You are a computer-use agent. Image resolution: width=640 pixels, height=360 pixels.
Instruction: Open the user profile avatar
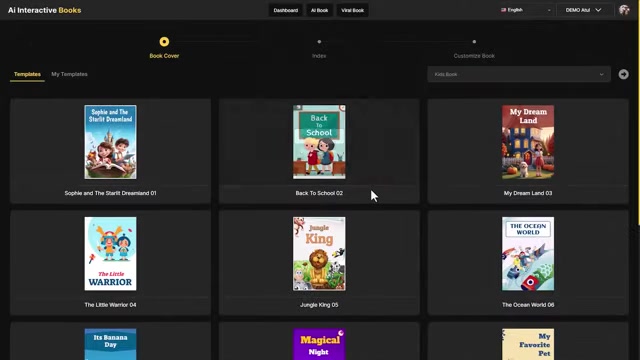624,10
